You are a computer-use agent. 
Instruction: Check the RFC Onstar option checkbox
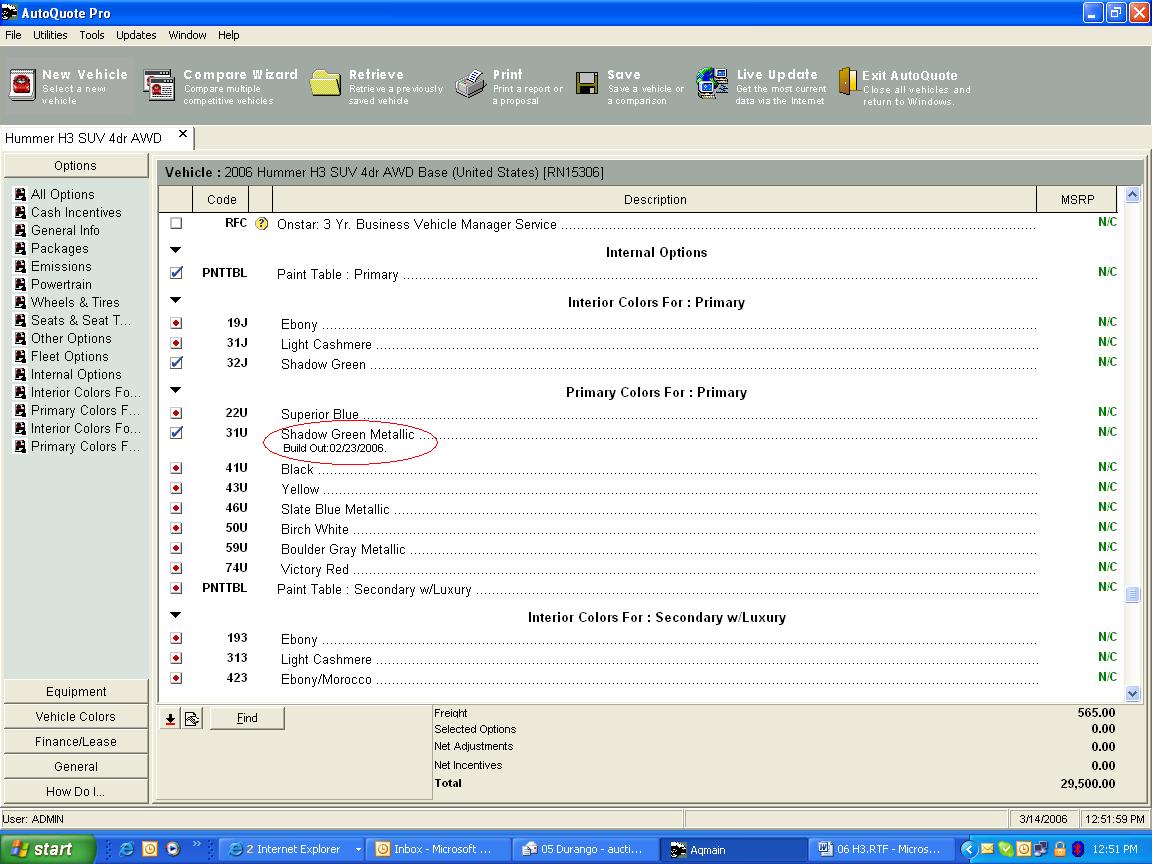click(x=176, y=223)
